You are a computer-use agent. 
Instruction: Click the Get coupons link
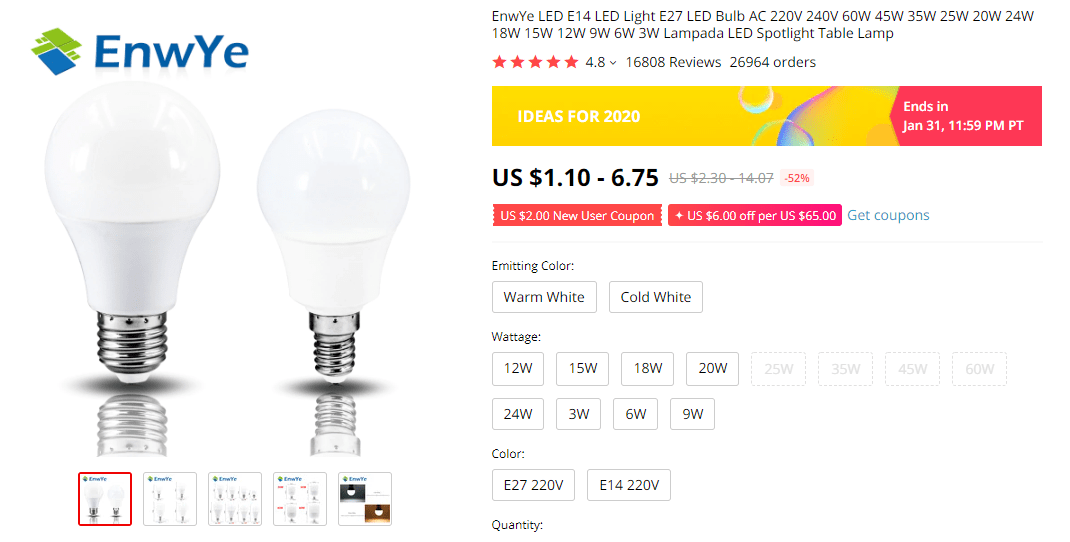pos(888,215)
